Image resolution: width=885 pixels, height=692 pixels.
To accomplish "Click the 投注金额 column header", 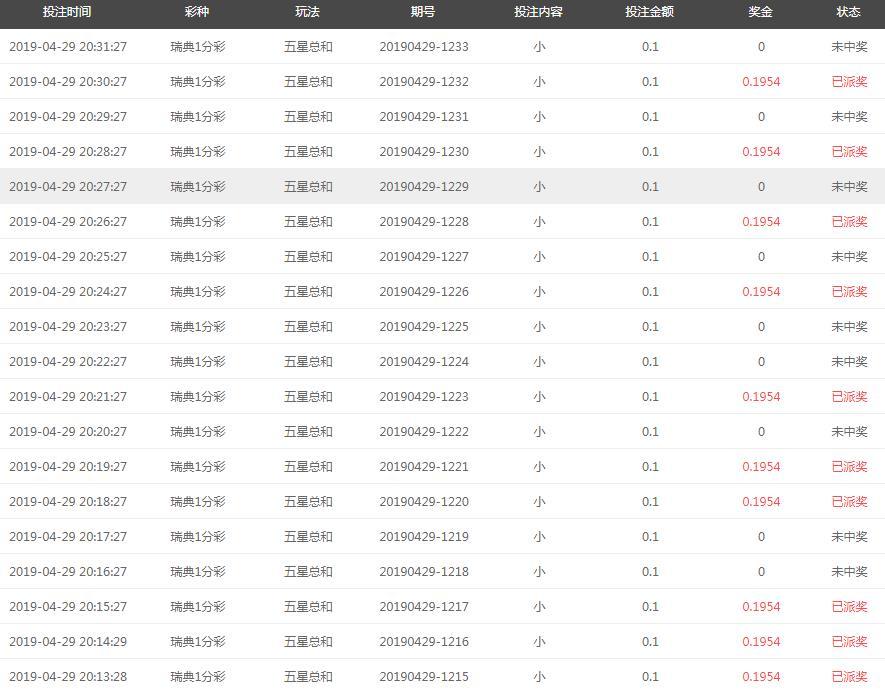I will pos(649,12).
